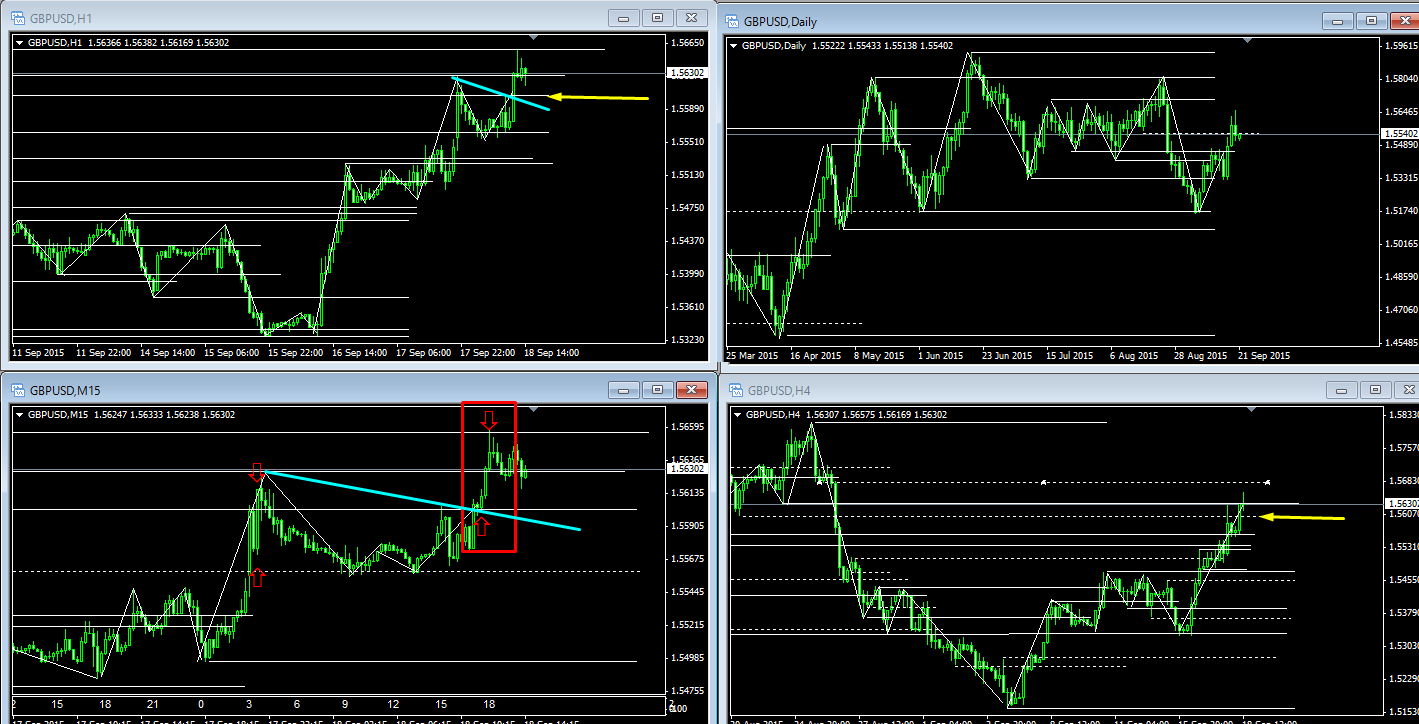The image size is (1419, 724).
Task: Click the chart shift marker on H1 chart
Action: pyautogui.click(x=533, y=38)
